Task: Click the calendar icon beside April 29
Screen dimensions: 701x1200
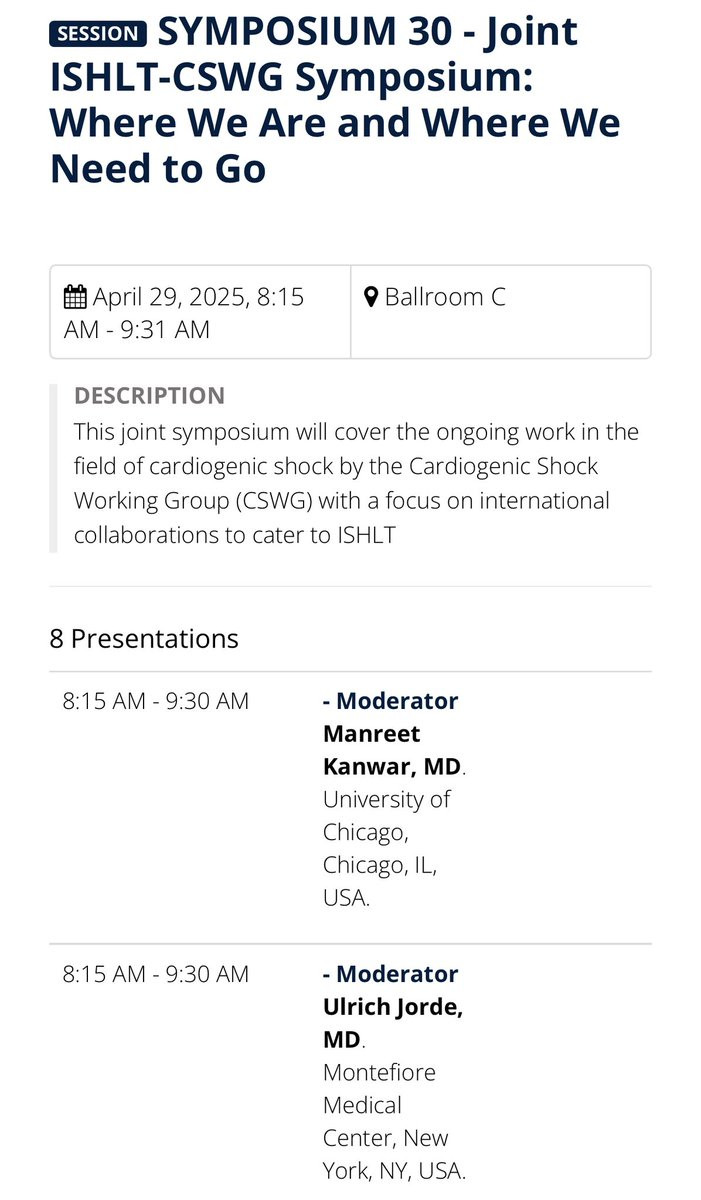Action: coord(75,297)
